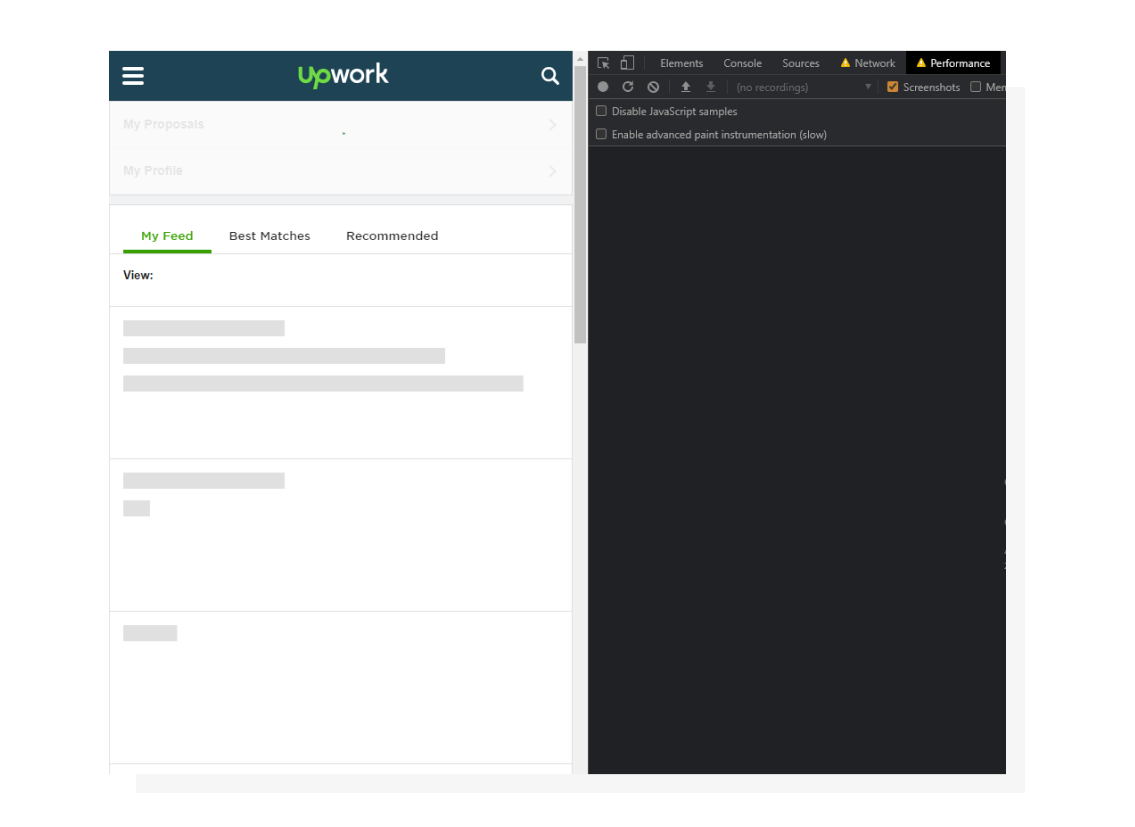Enable advanced paint instrumentation option
This screenshot has width=1135, height=827.
(601, 134)
